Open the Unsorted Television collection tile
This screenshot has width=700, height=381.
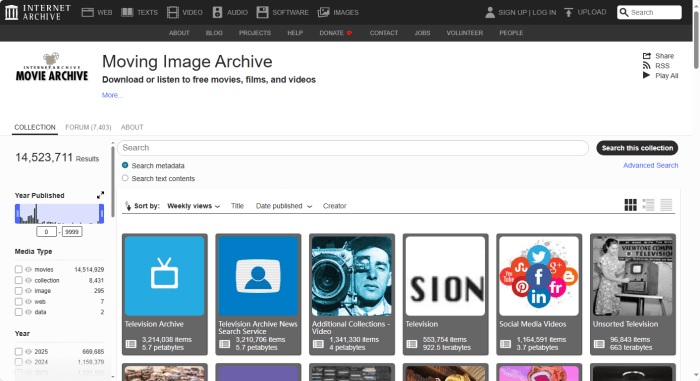point(633,294)
